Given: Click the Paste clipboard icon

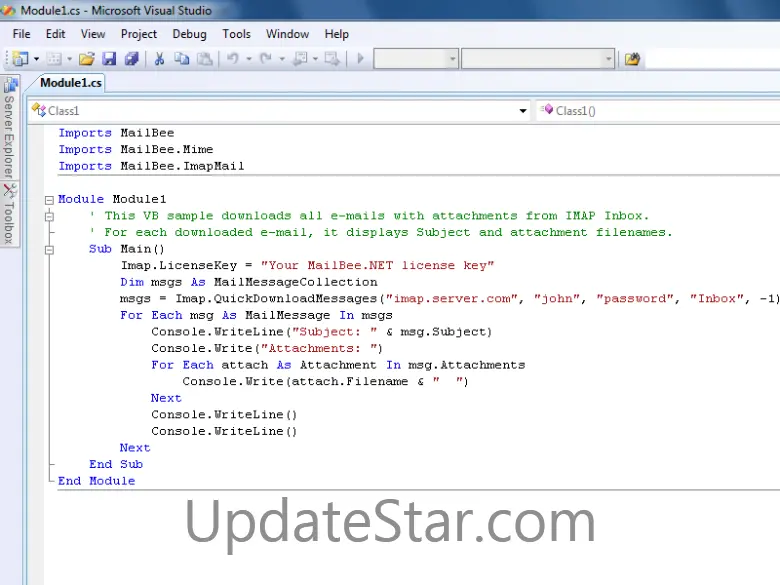Looking at the screenshot, I should tap(204, 59).
